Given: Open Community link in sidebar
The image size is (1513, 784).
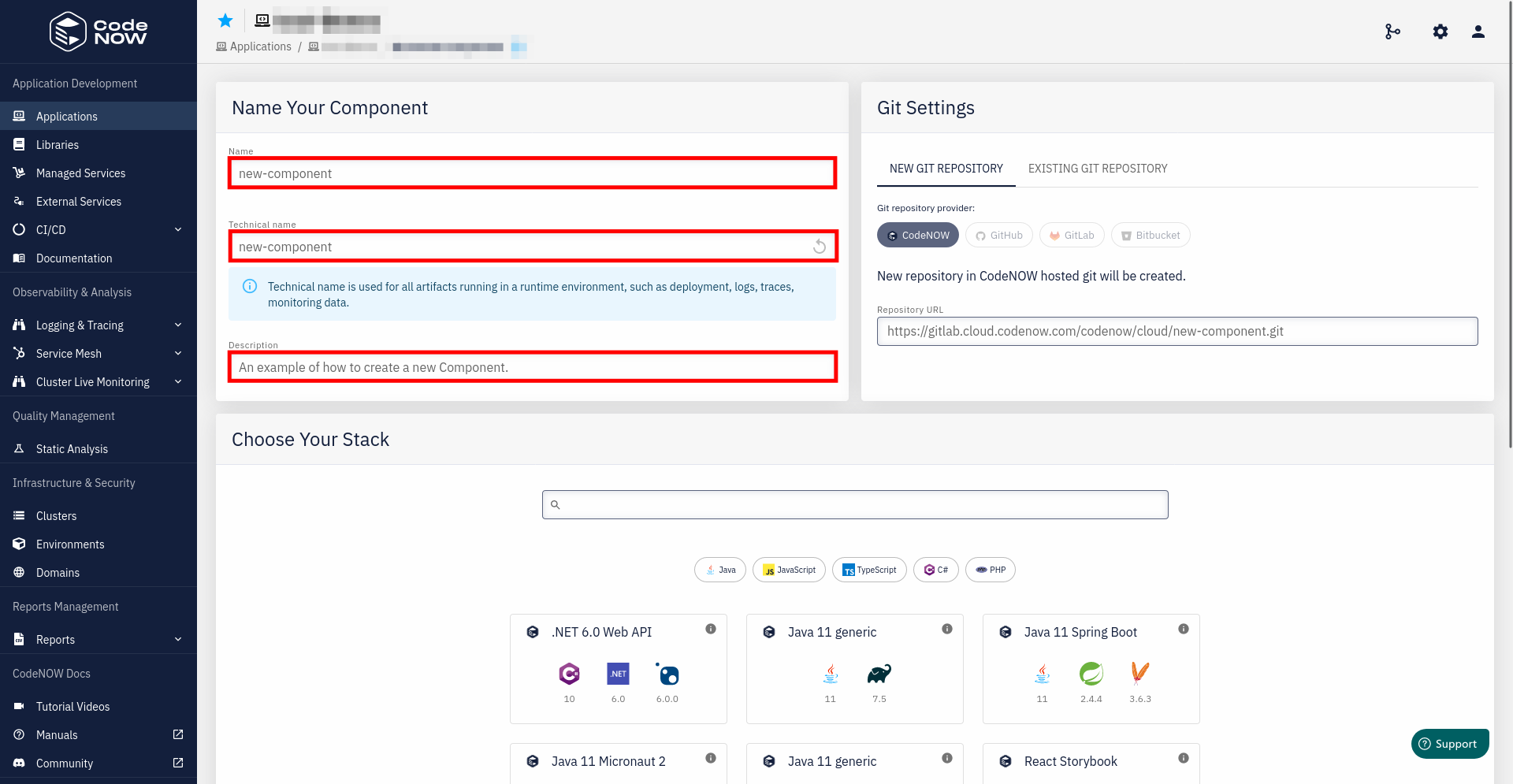Looking at the screenshot, I should (99, 763).
